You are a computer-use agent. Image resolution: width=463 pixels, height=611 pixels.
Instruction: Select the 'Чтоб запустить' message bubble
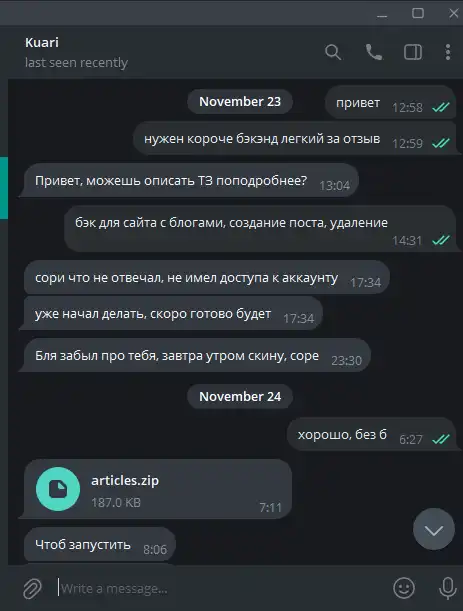tap(100, 545)
